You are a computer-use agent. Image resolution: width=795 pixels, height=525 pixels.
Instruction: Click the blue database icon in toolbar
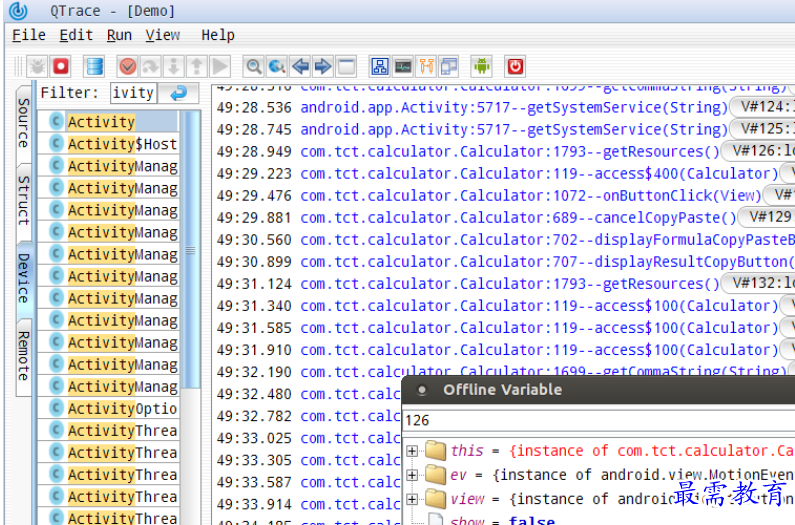click(94, 67)
